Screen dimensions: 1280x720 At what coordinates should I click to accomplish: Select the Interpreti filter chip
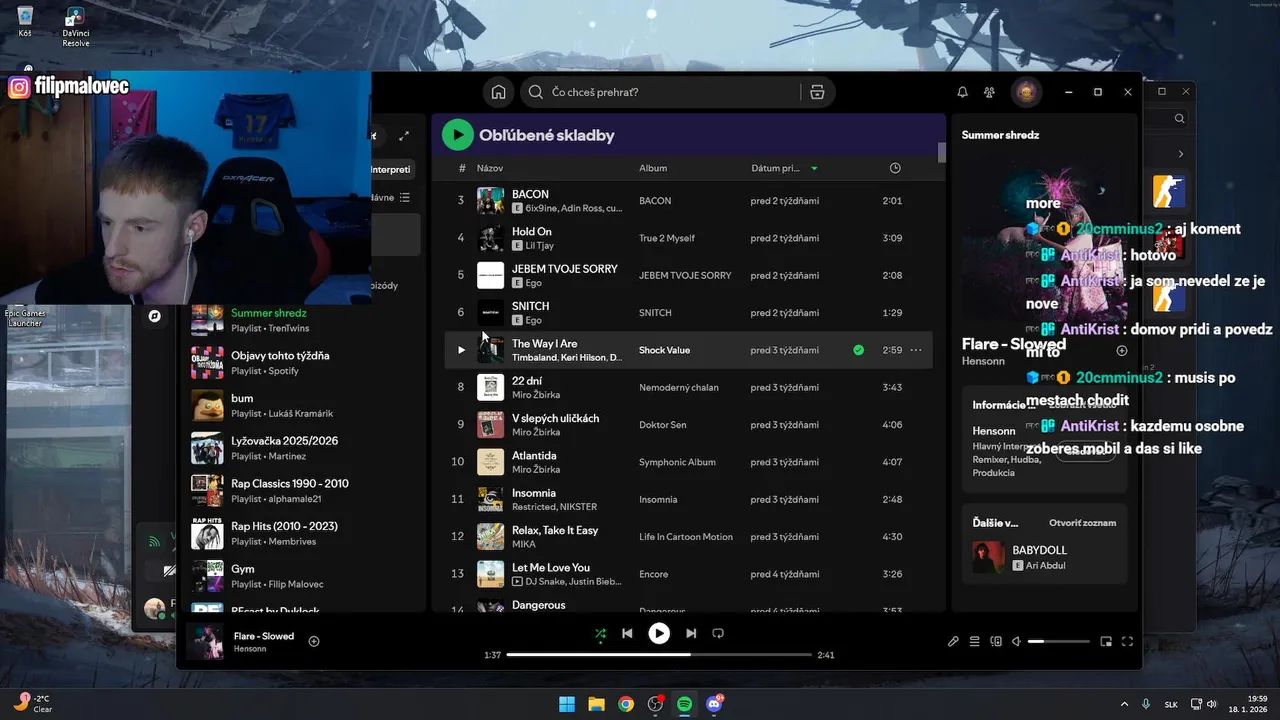391,169
